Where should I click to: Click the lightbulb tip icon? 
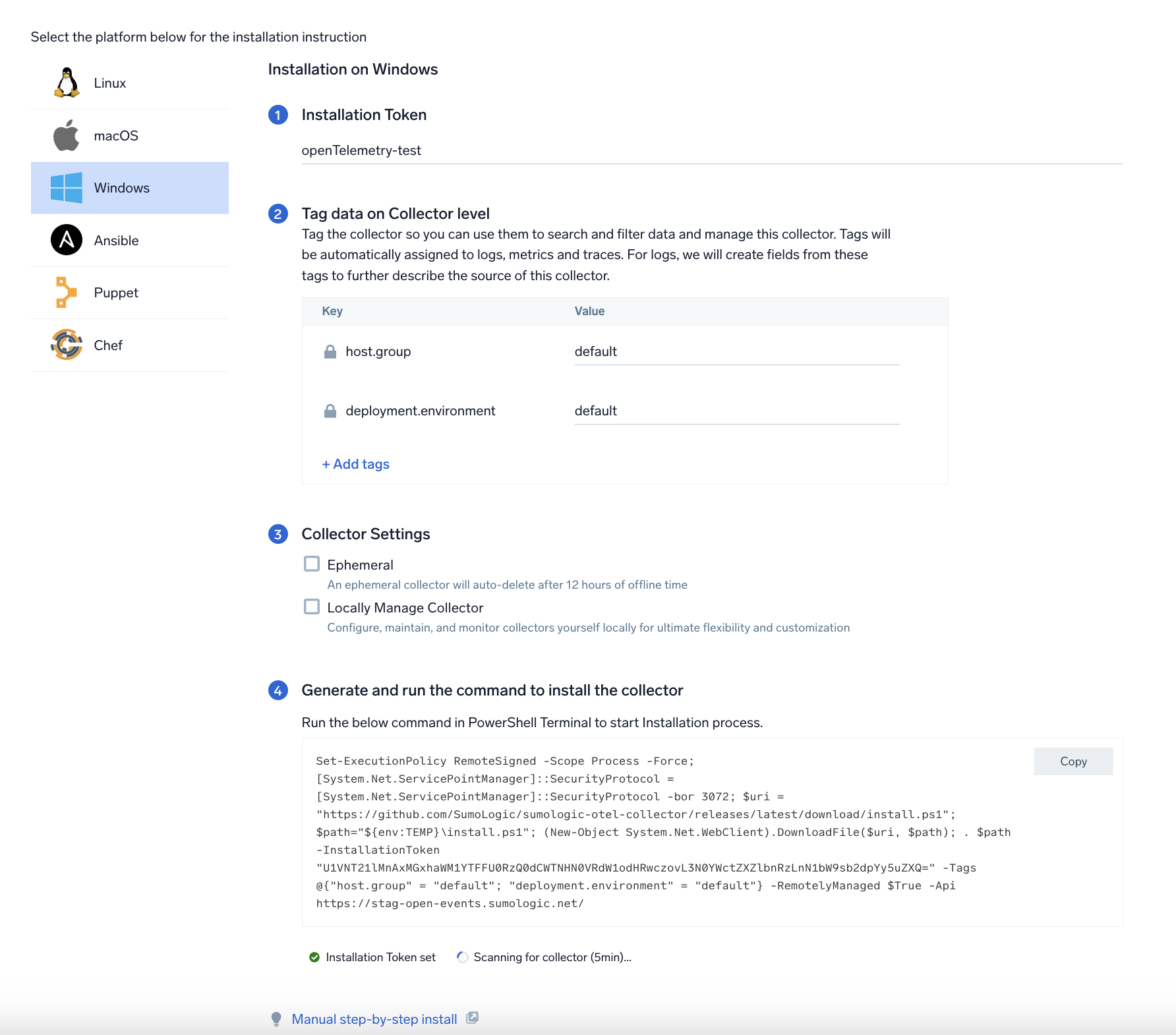(x=276, y=1019)
